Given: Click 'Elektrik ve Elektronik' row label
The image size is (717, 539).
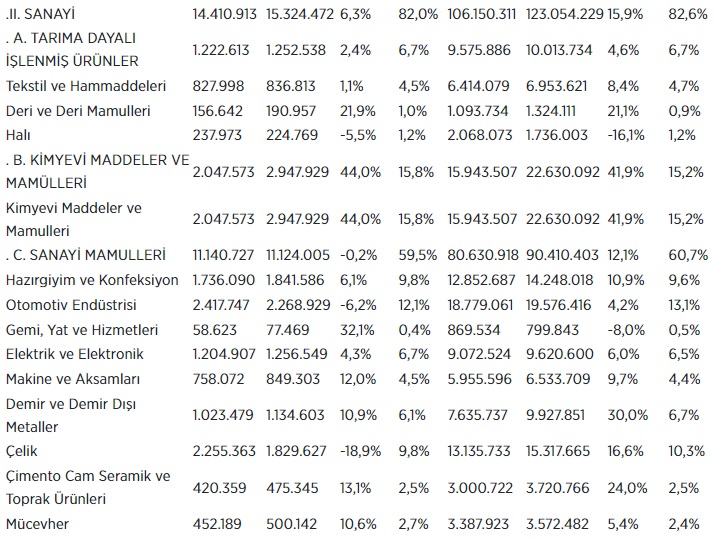Looking at the screenshot, I should [x=75, y=353].
